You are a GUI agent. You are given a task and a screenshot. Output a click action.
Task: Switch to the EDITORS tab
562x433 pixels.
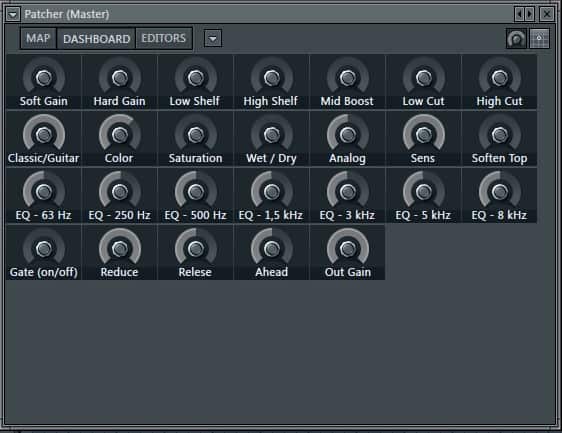coord(164,38)
